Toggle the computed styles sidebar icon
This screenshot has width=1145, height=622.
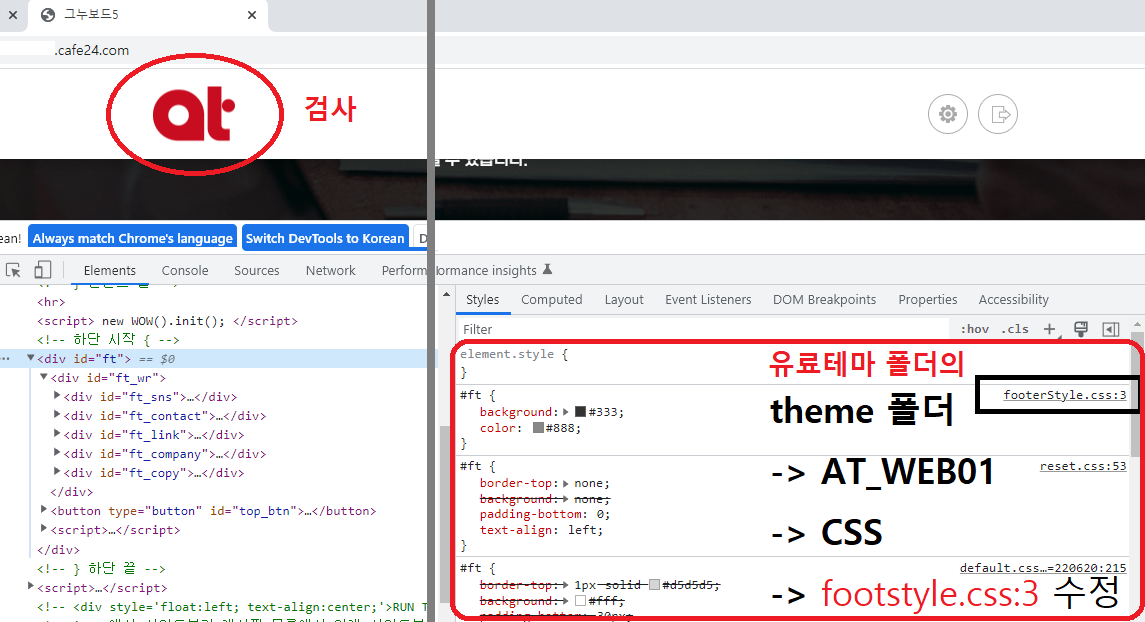[1111, 329]
